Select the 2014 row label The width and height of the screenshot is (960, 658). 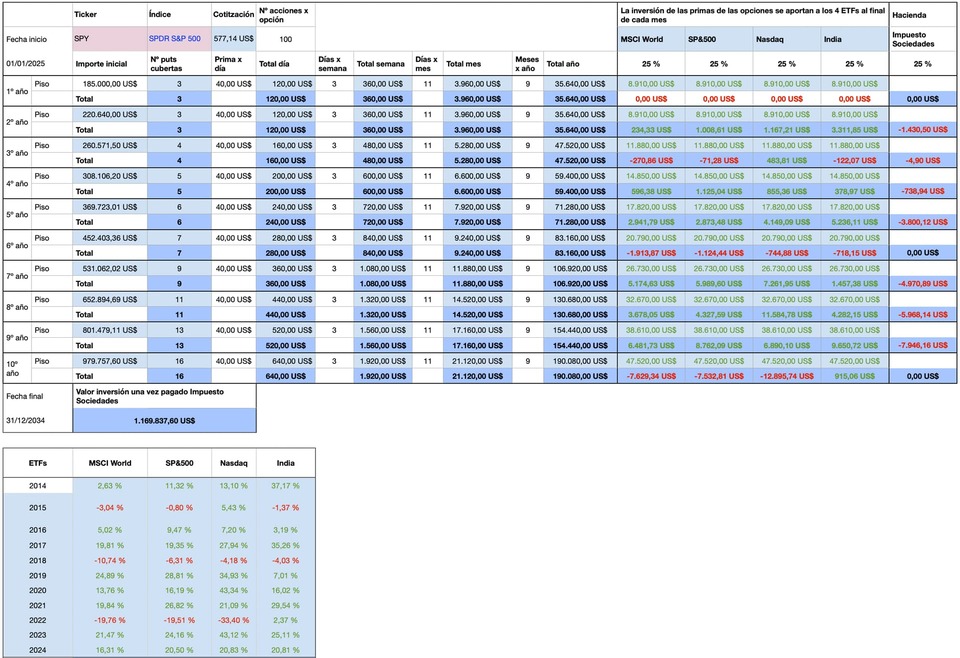pos(37,486)
